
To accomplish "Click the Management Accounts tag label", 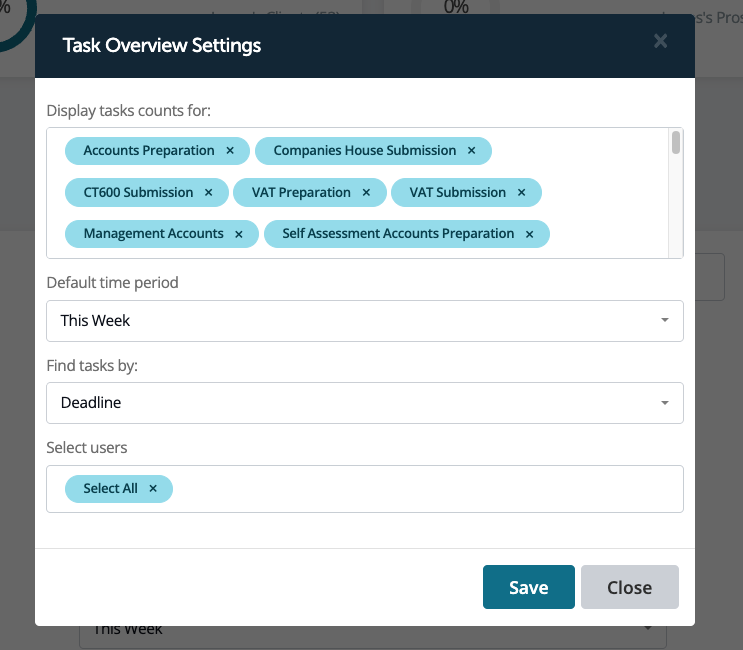I will coord(153,234).
